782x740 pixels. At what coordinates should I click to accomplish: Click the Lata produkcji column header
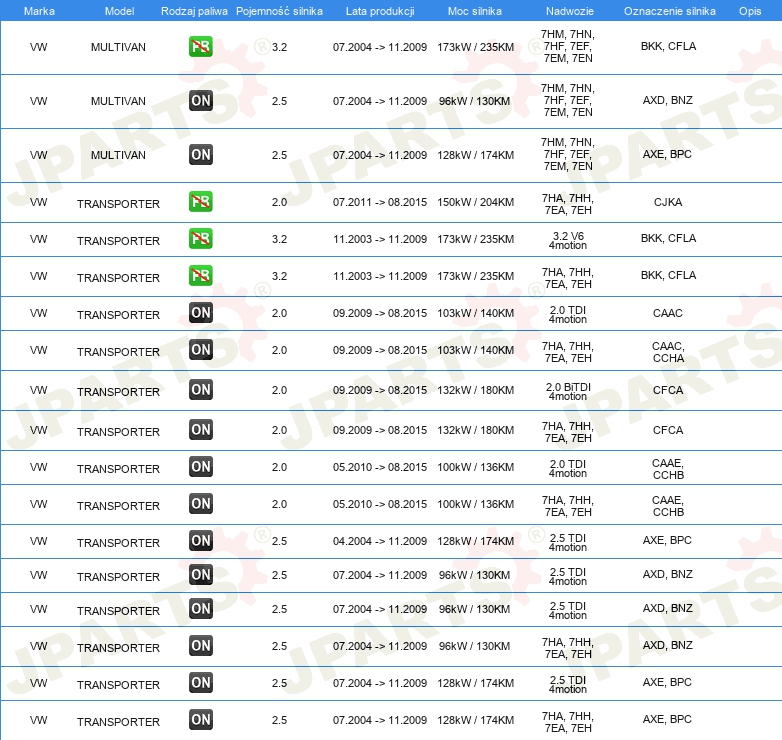pos(380,11)
